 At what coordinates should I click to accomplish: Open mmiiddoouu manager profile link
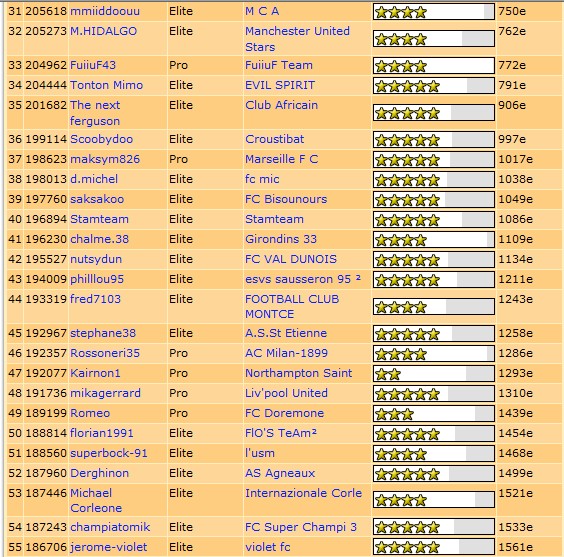pyautogui.click(x=105, y=11)
